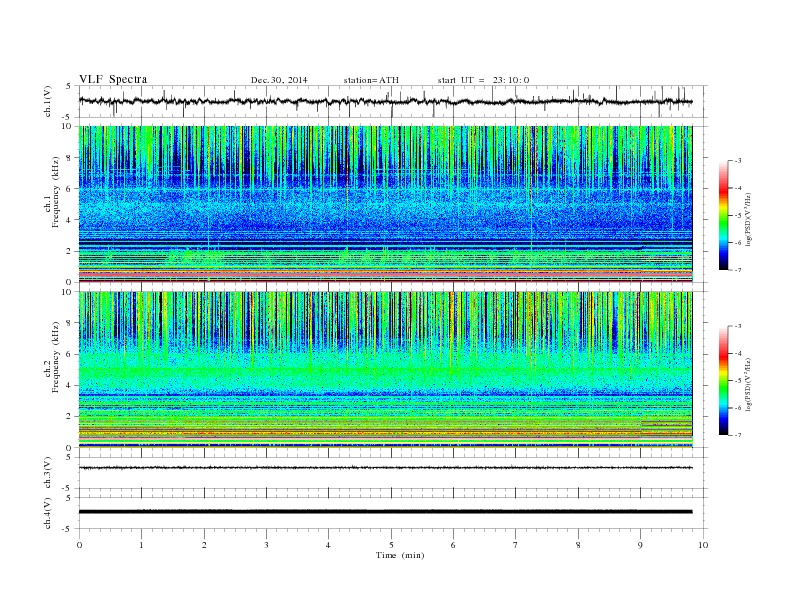792x612 pixels.
Task: Click the "3" tick on the time axis
Action: 266,545
